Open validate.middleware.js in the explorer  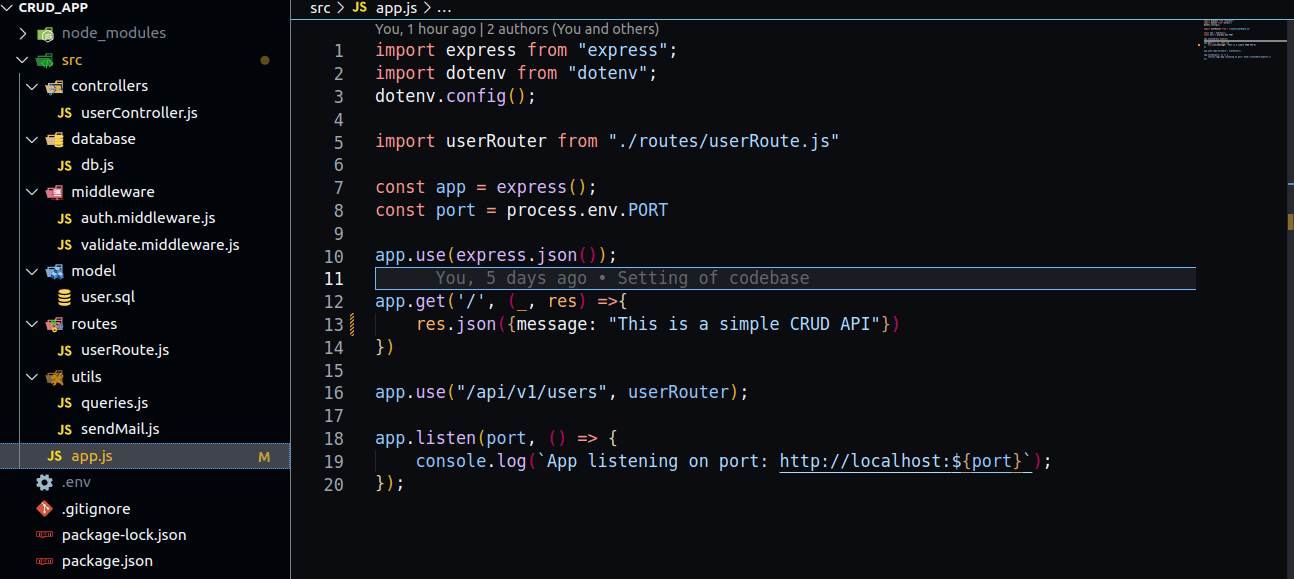[160, 244]
